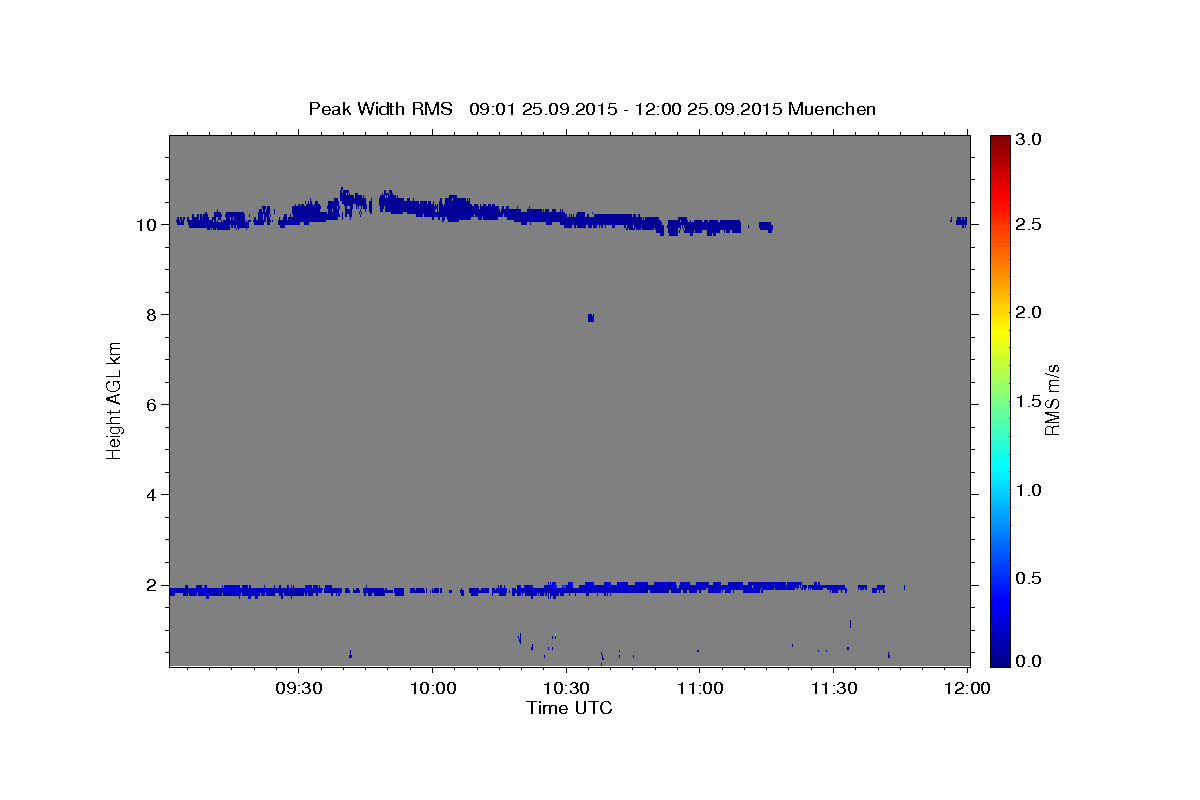Click the 09:30 time tick label

click(298, 689)
